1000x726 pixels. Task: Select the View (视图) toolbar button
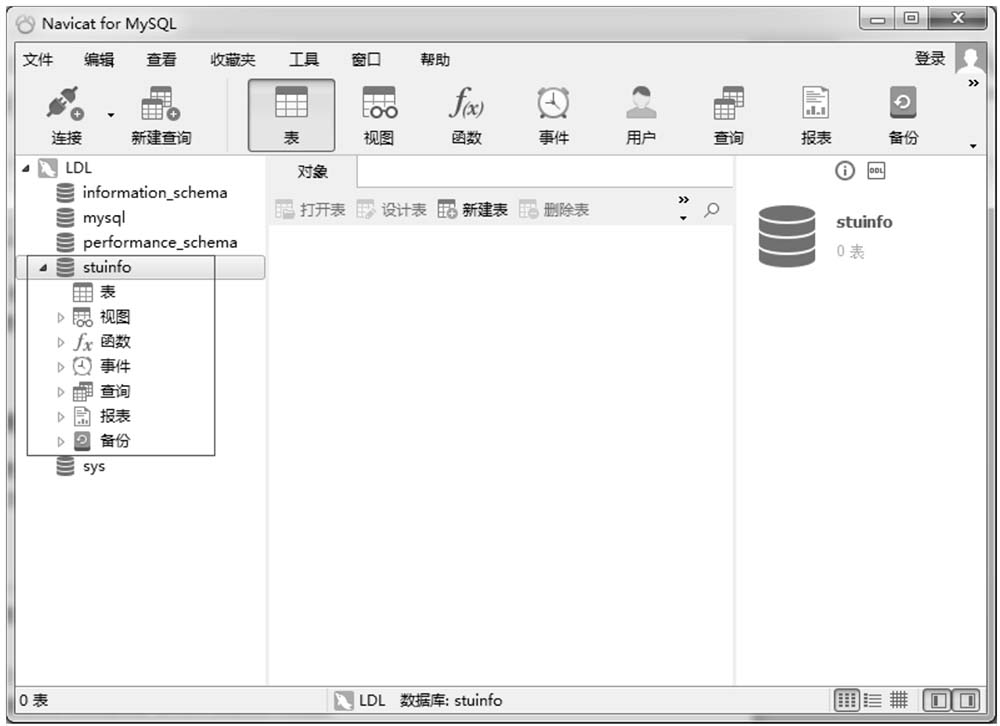coord(379,115)
